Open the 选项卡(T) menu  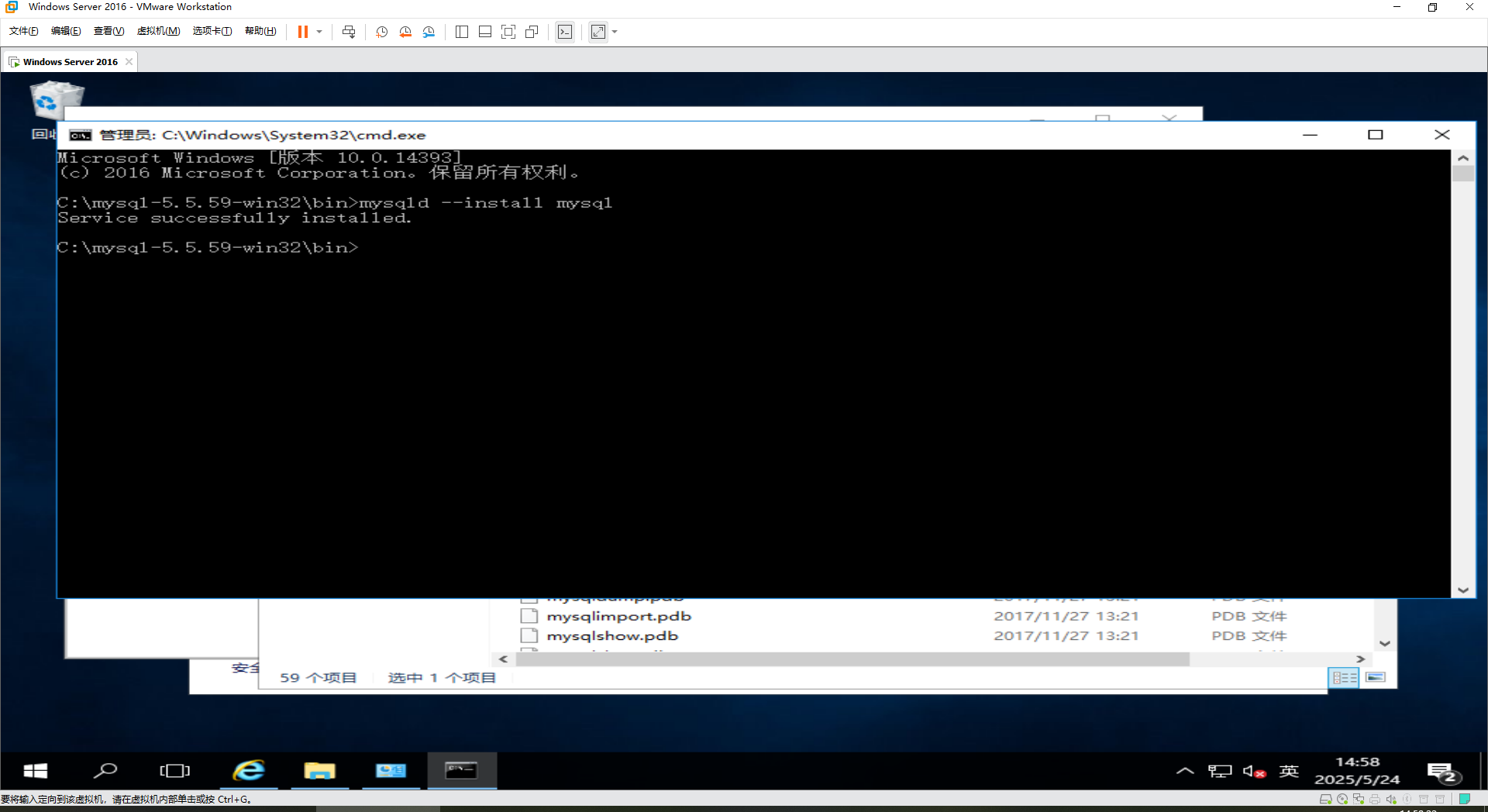coord(212,31)
